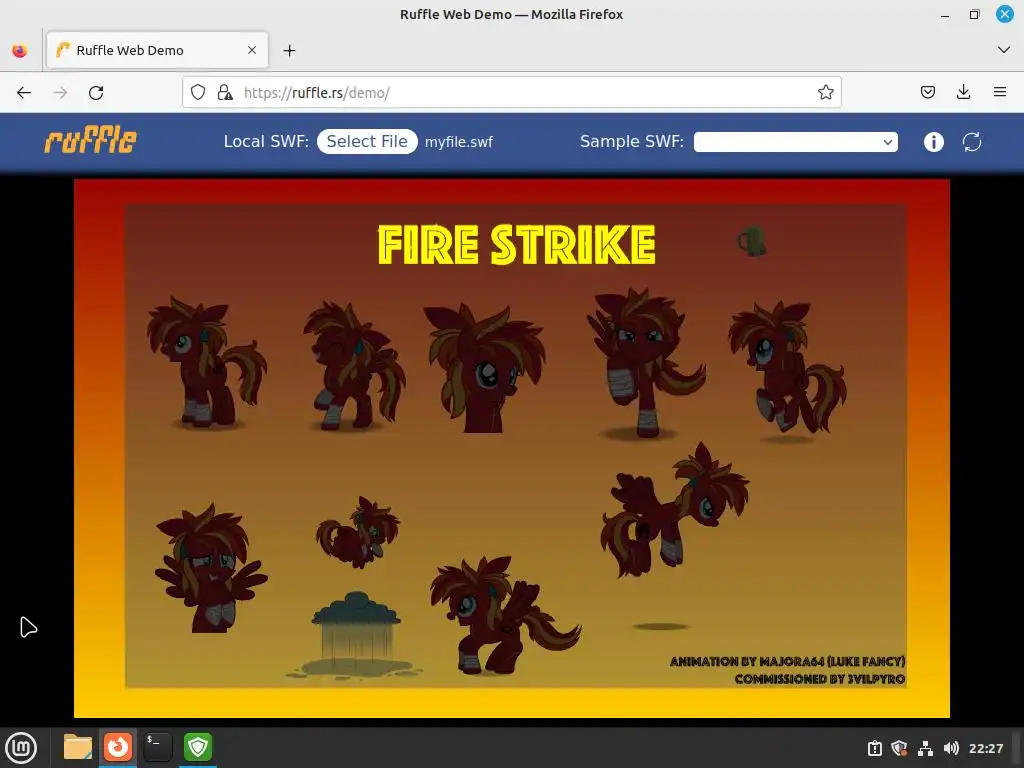Open the Firefox hamburger menu
The height and width of the screenshot is (768, 1024).
pyautogui.click(x=999, y=92)
